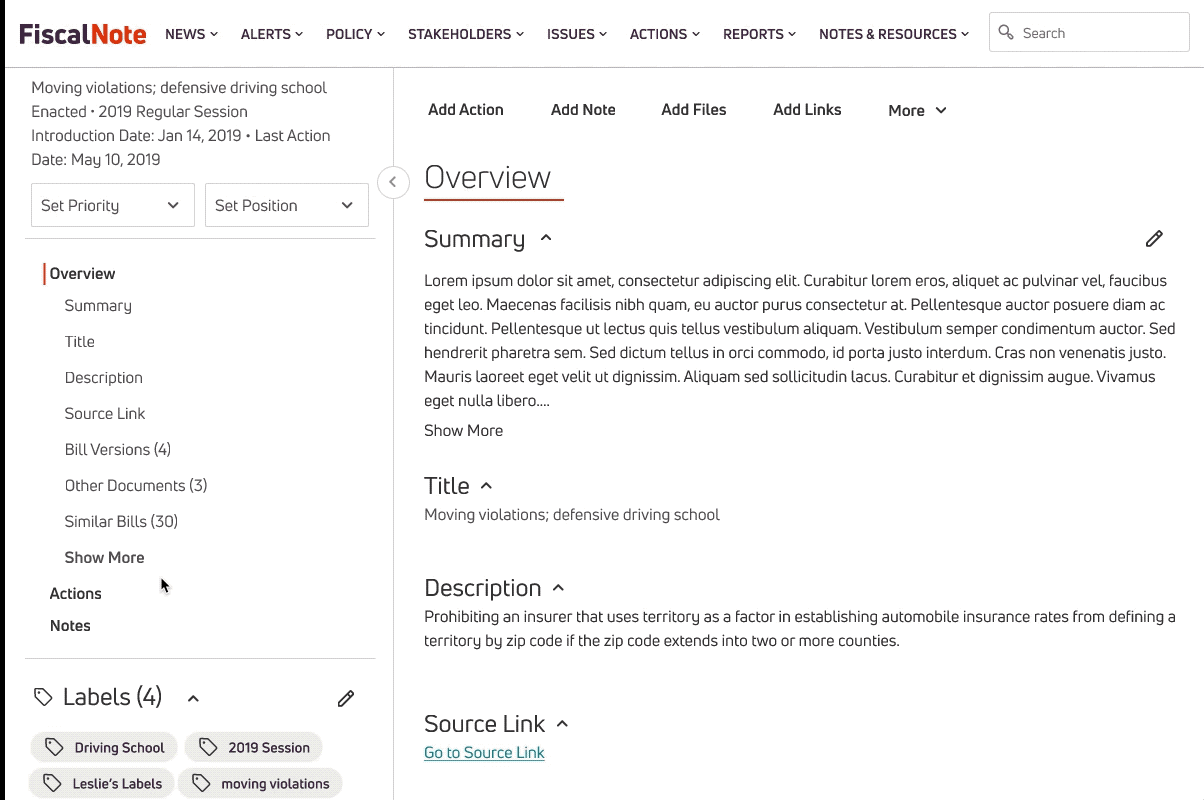Click the Search input field
The height and width of the screenshot is (800, 1204).
coord(1089,33)
